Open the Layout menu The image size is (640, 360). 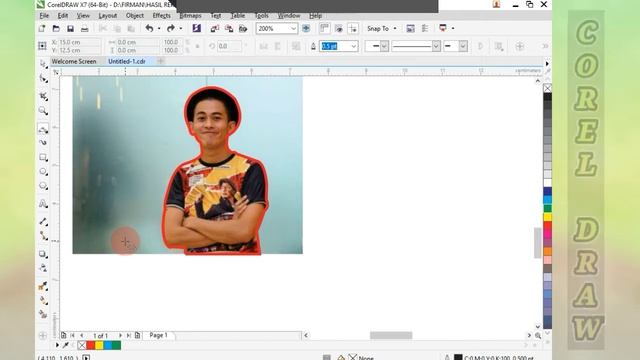[x=108, y=16]
